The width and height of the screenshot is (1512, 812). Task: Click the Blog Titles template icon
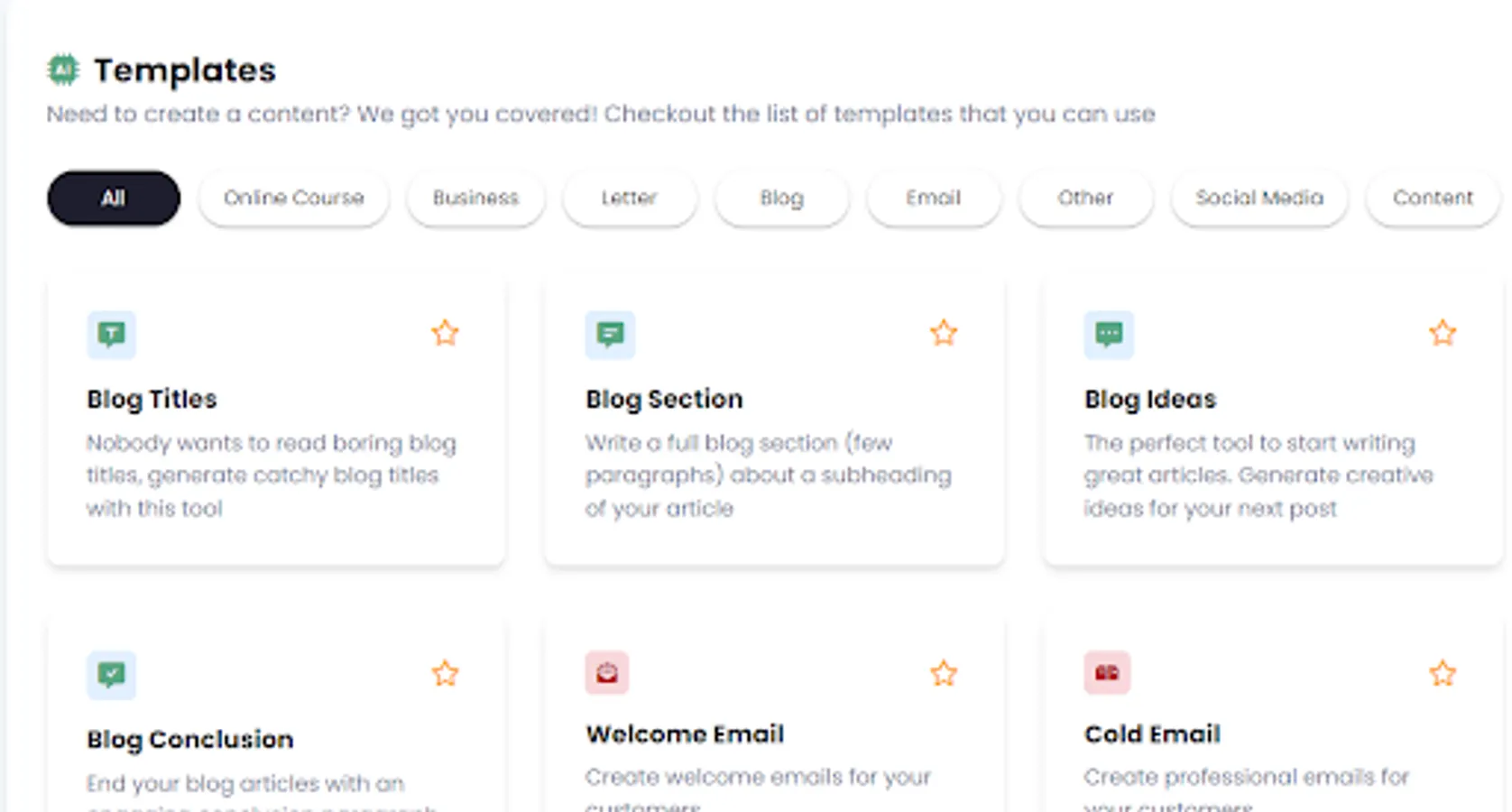[x=111, y=335]
